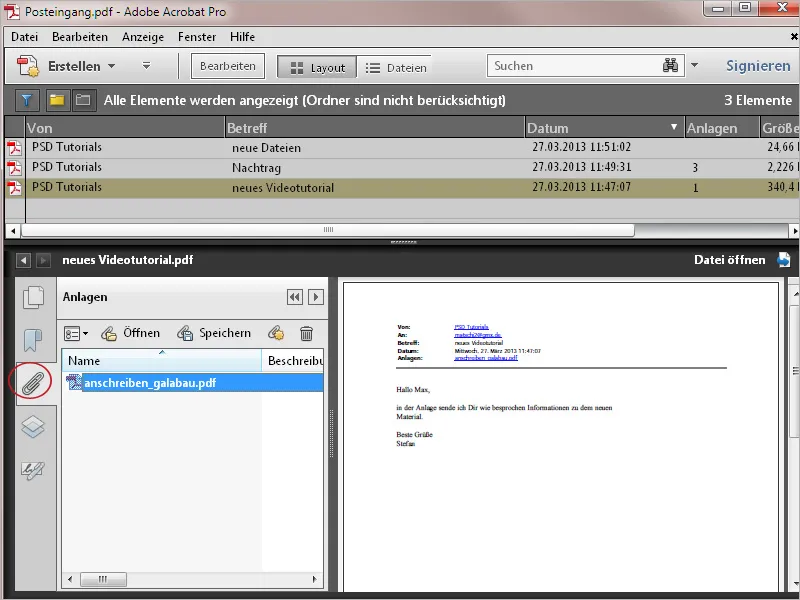800x600 pixels.
Task: Open the attachments paperclip panel icon
Action: pos(32,383)
